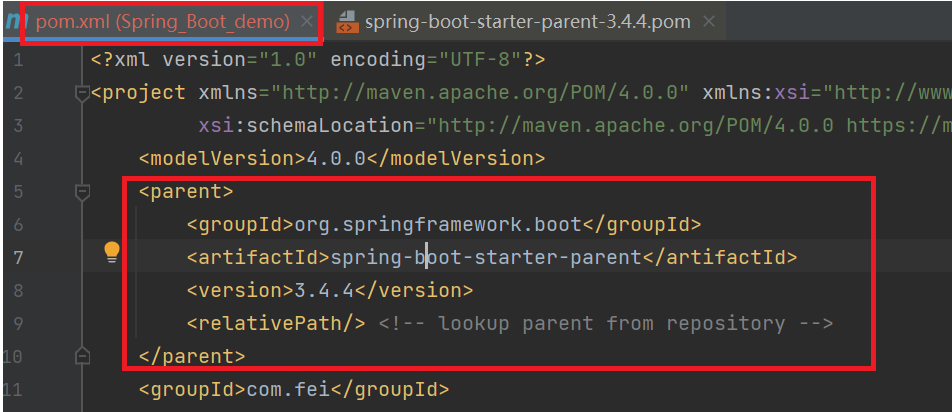Click the version value 3.4.4

point(324,291)
